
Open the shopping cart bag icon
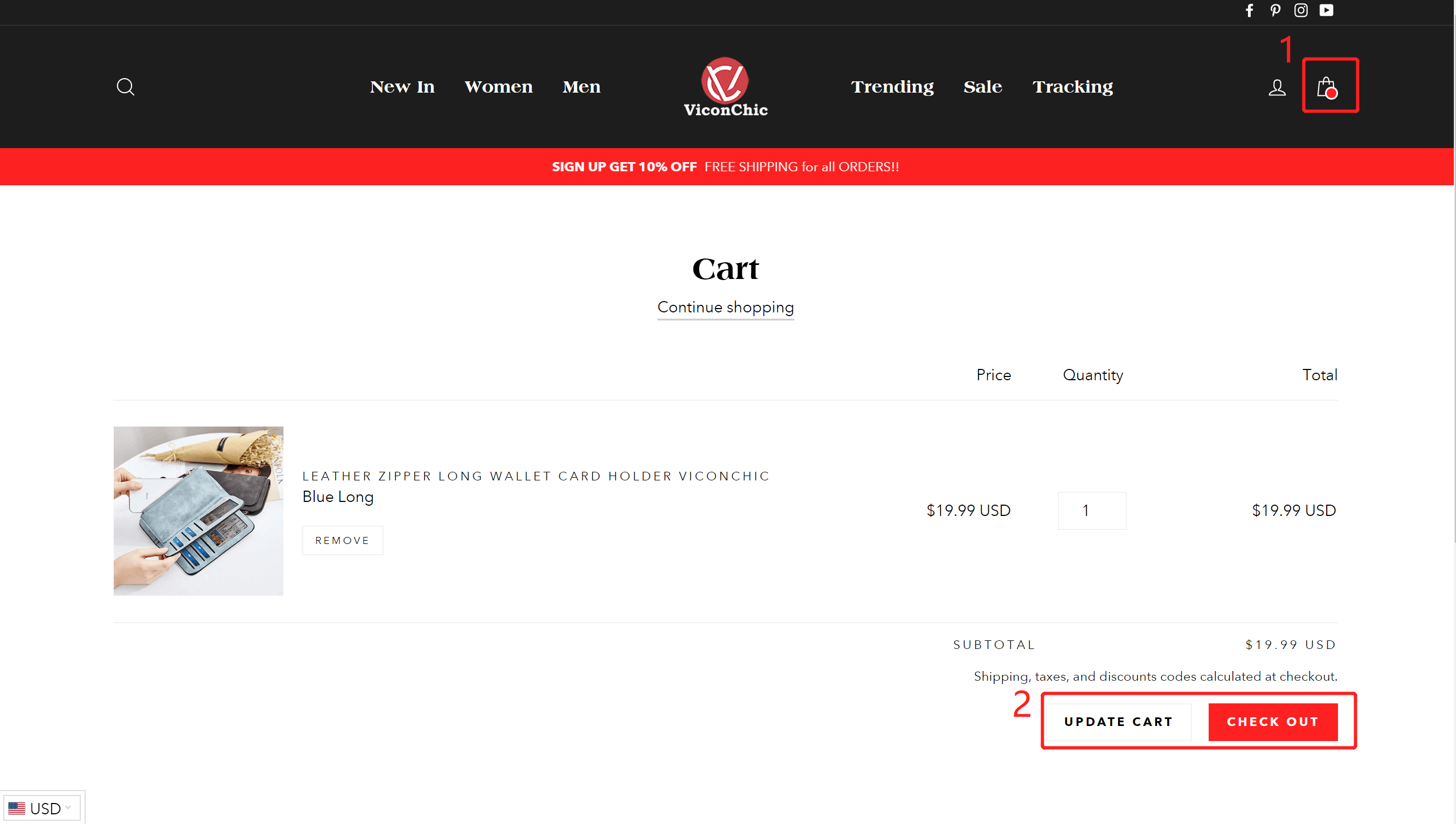pyautogui.click(x=1329, y=86)
